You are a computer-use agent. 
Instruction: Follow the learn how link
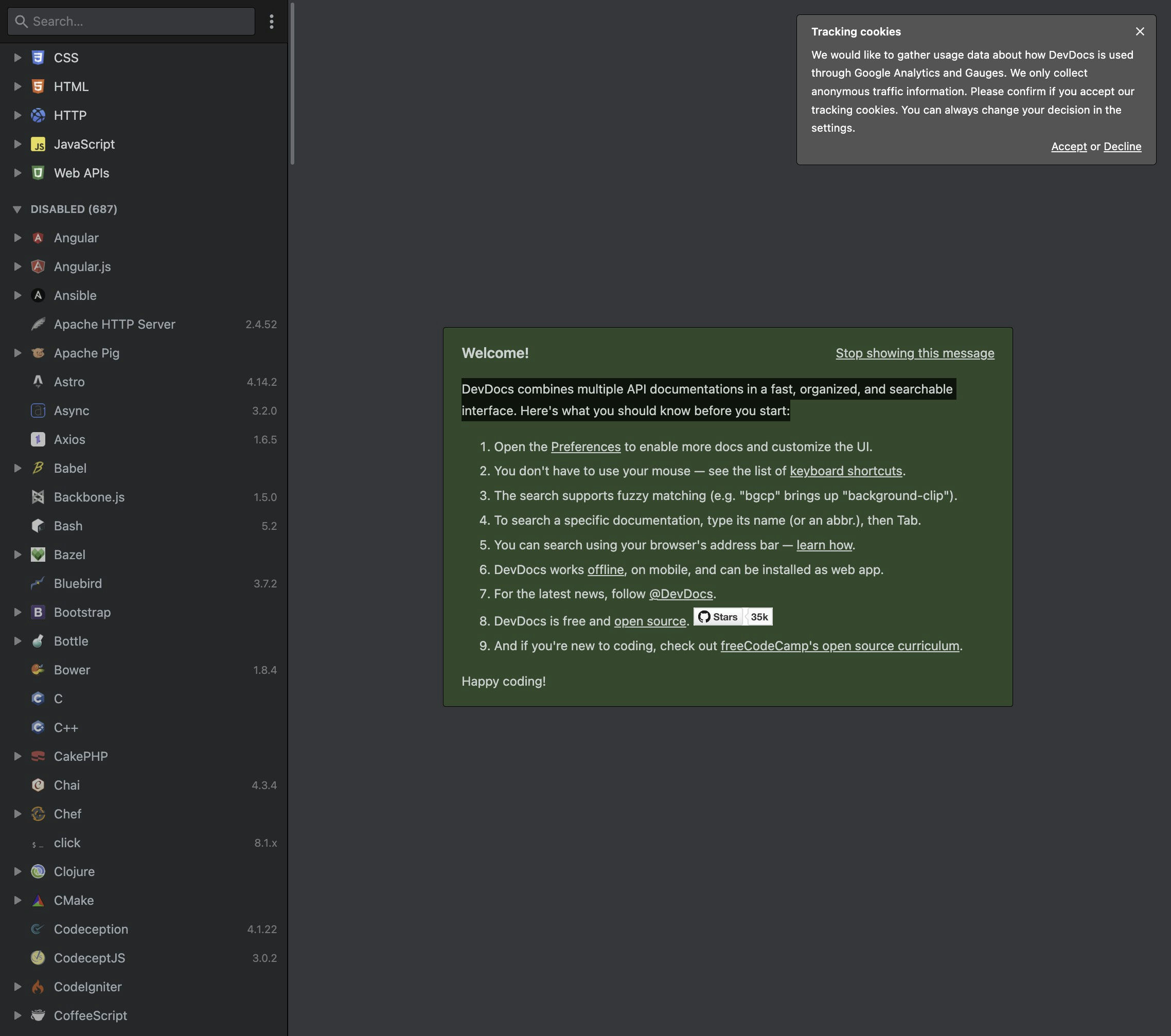824,545
